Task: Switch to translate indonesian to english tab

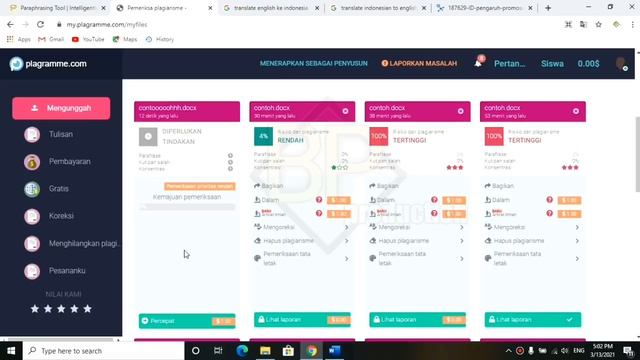Action: (x=378, y=8)
